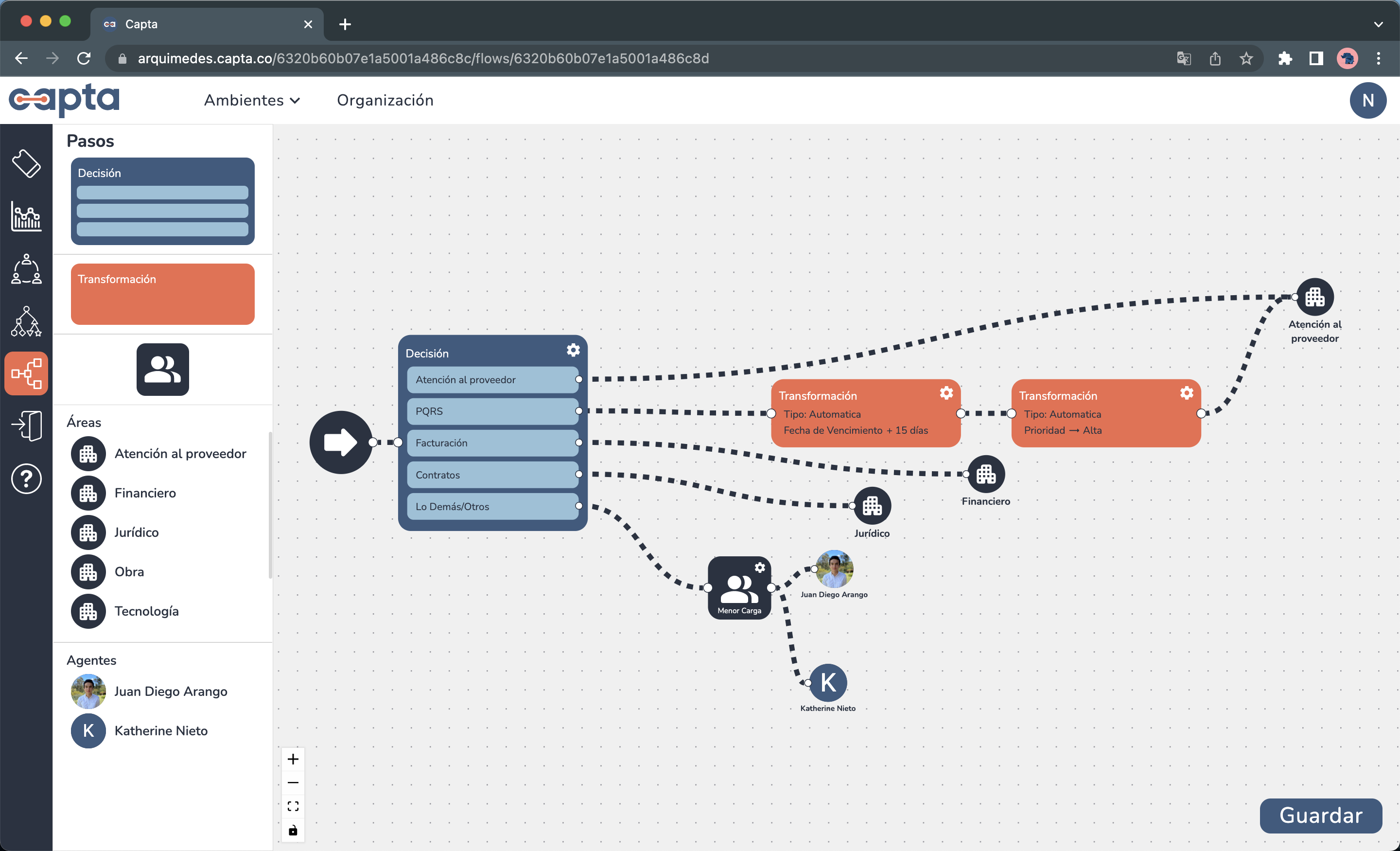Open gear on the Menor Carga node
This screenshot has width=1400, height=851.
pos(760,567)
